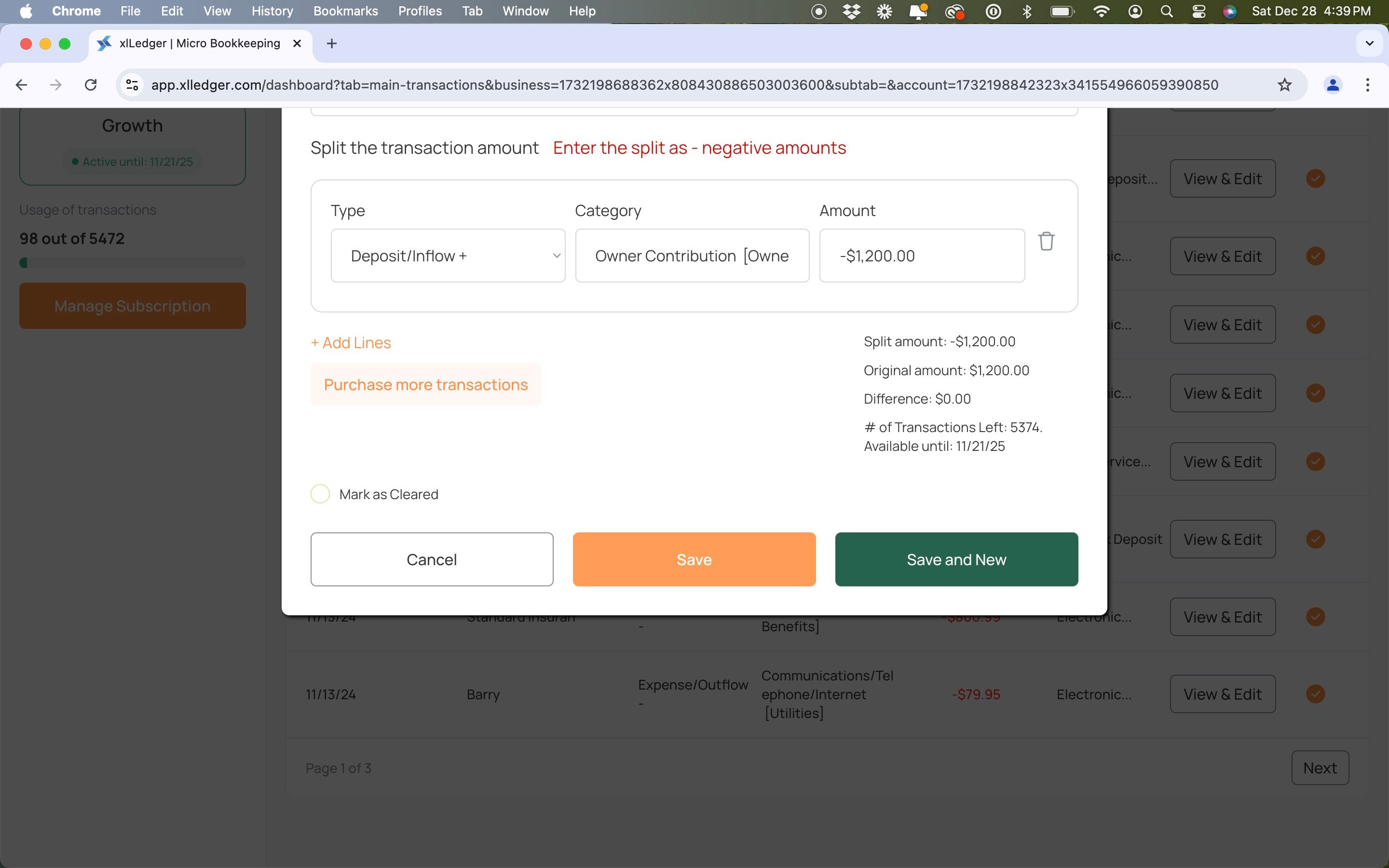Image resolution: width=1389 pixels, height=868 pixels.
Task: Click the -$1,200.00 amount field
Action: [x=921, y=256]
